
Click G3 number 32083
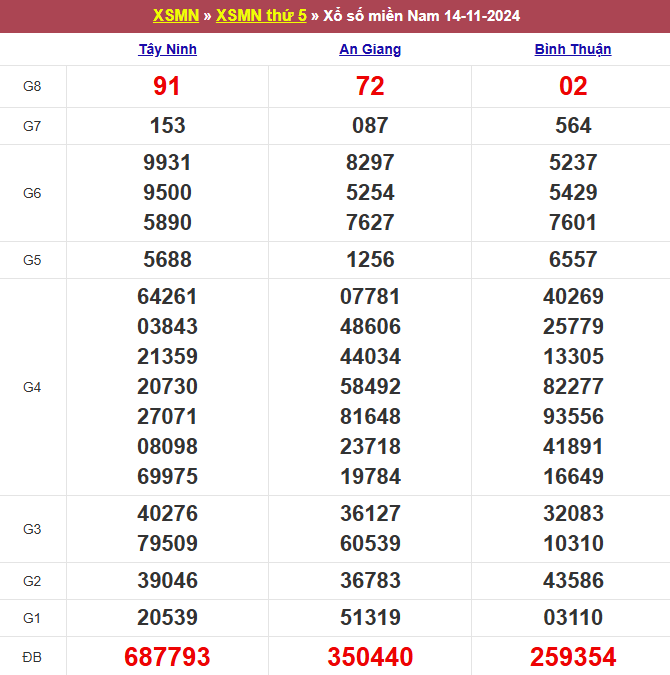pos(573,514)
